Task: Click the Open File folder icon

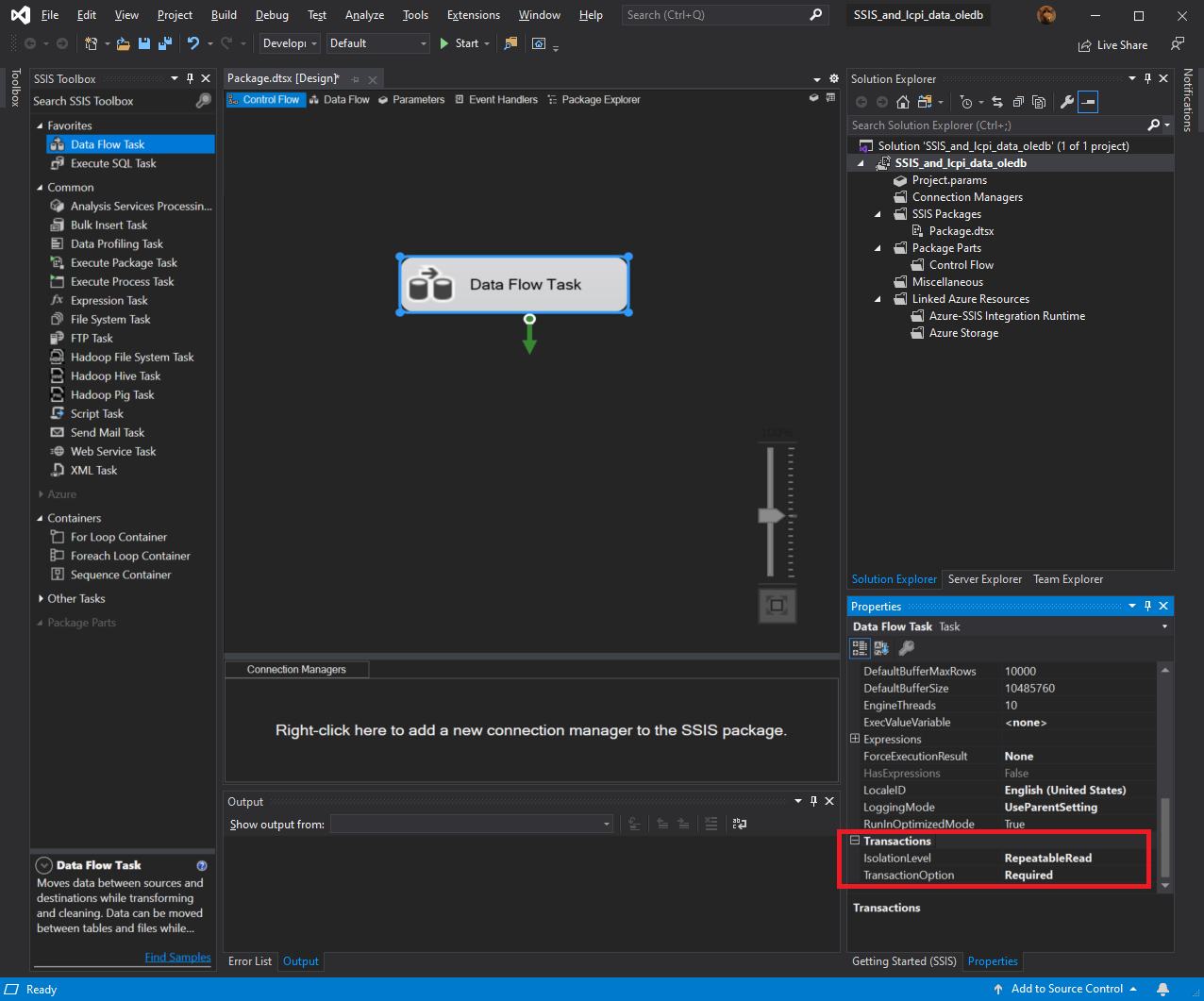Action: pyautogui.click(x=125, y=43)
